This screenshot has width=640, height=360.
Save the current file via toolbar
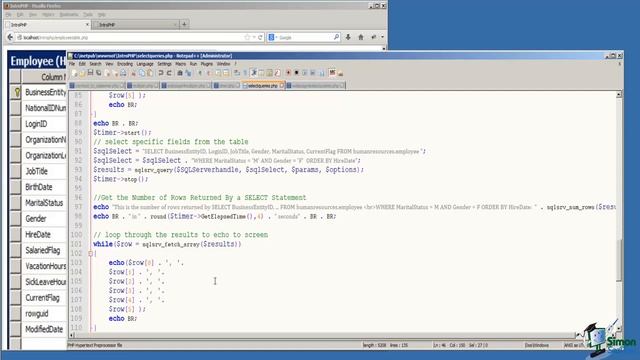tap(90, 73)
